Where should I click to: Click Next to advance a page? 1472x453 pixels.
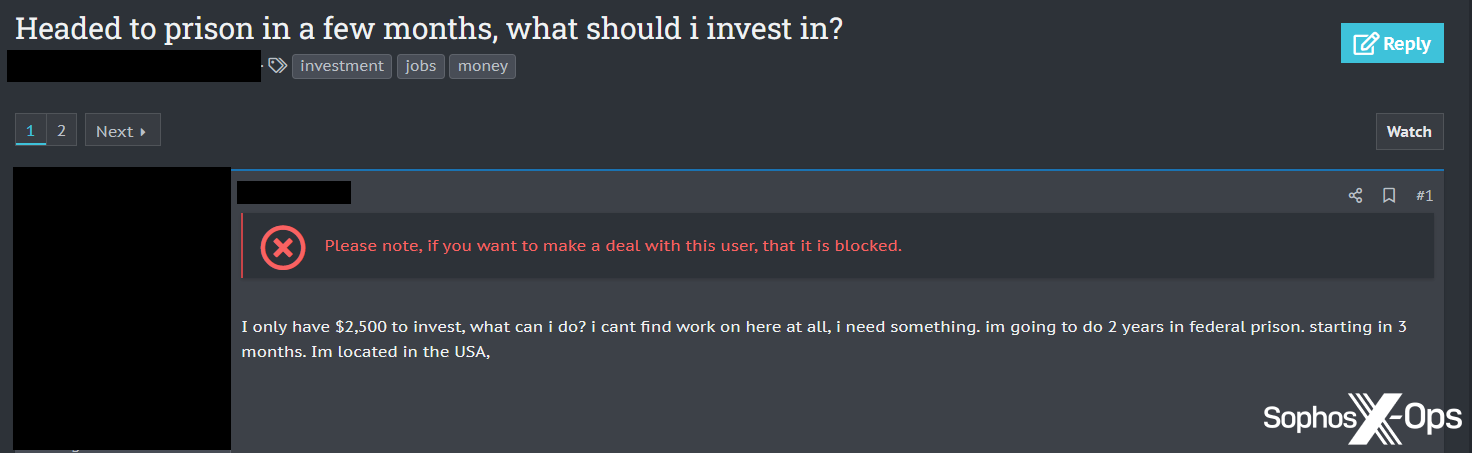[122, 131]
